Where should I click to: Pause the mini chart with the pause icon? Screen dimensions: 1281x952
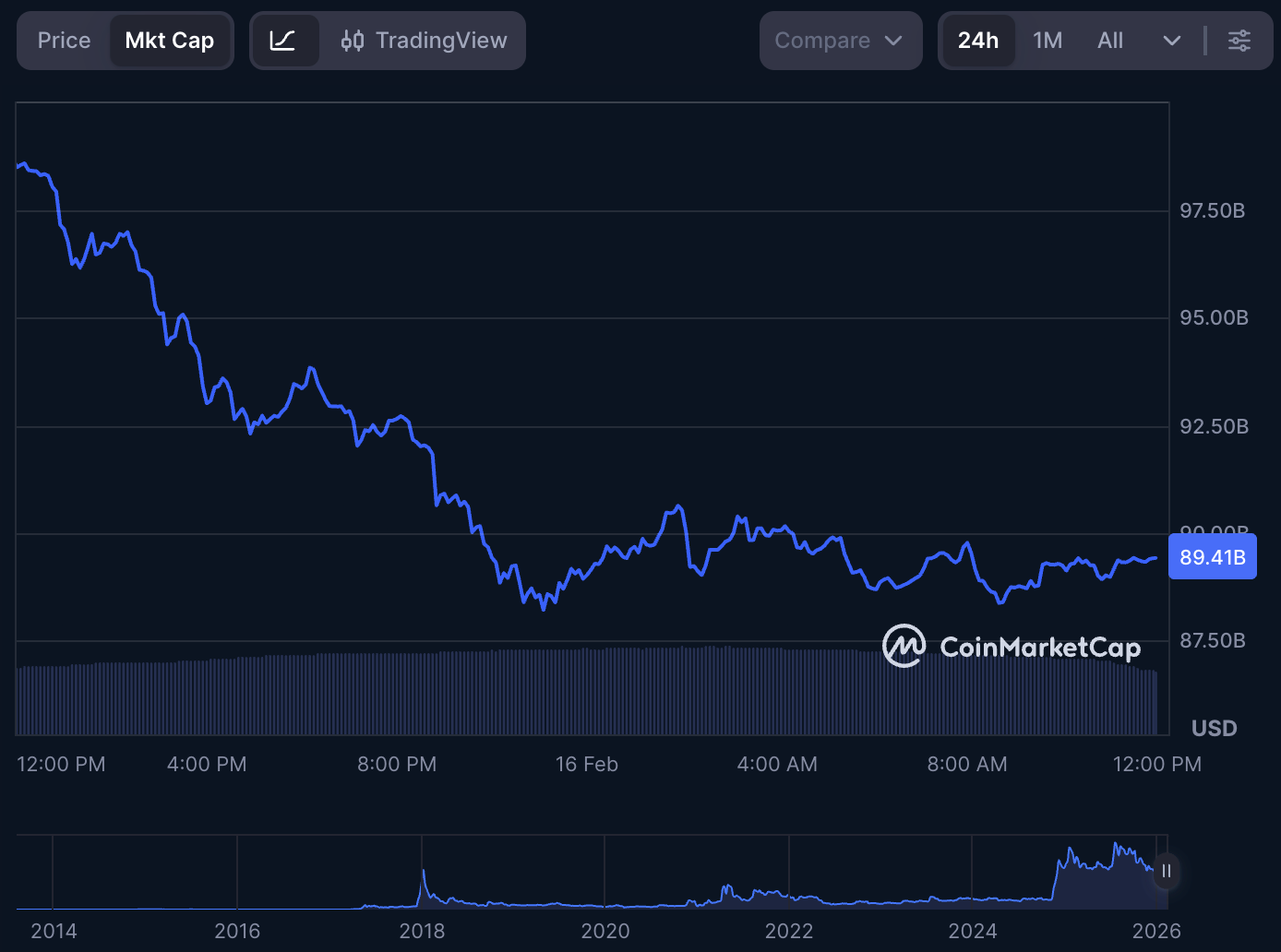coord(1166,872)
